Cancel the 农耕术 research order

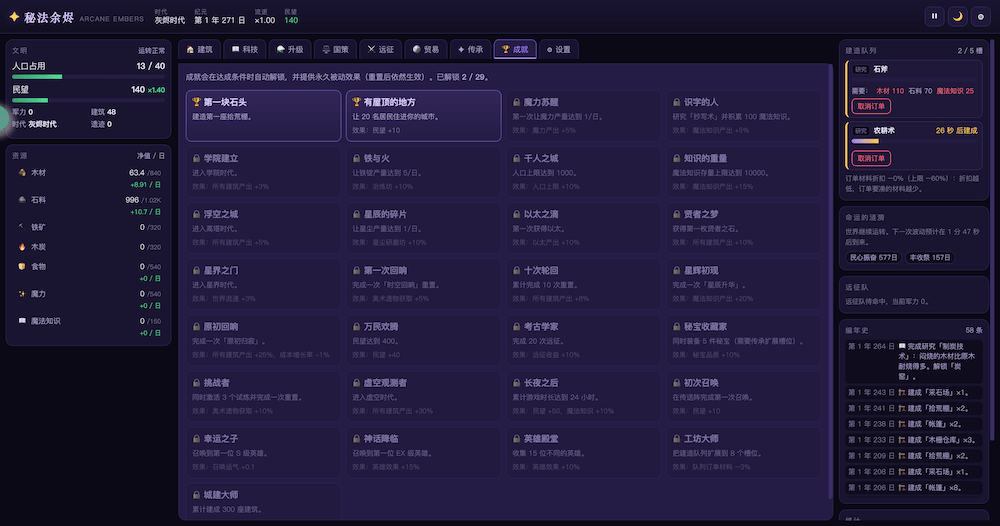click(871, 158)
